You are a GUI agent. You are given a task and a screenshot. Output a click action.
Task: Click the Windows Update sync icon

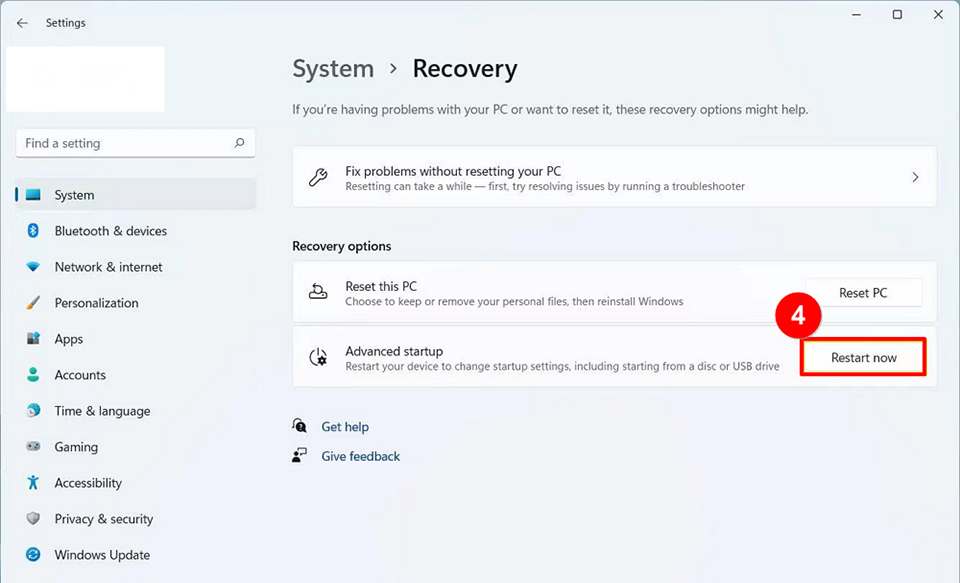[x=33, y=555]
